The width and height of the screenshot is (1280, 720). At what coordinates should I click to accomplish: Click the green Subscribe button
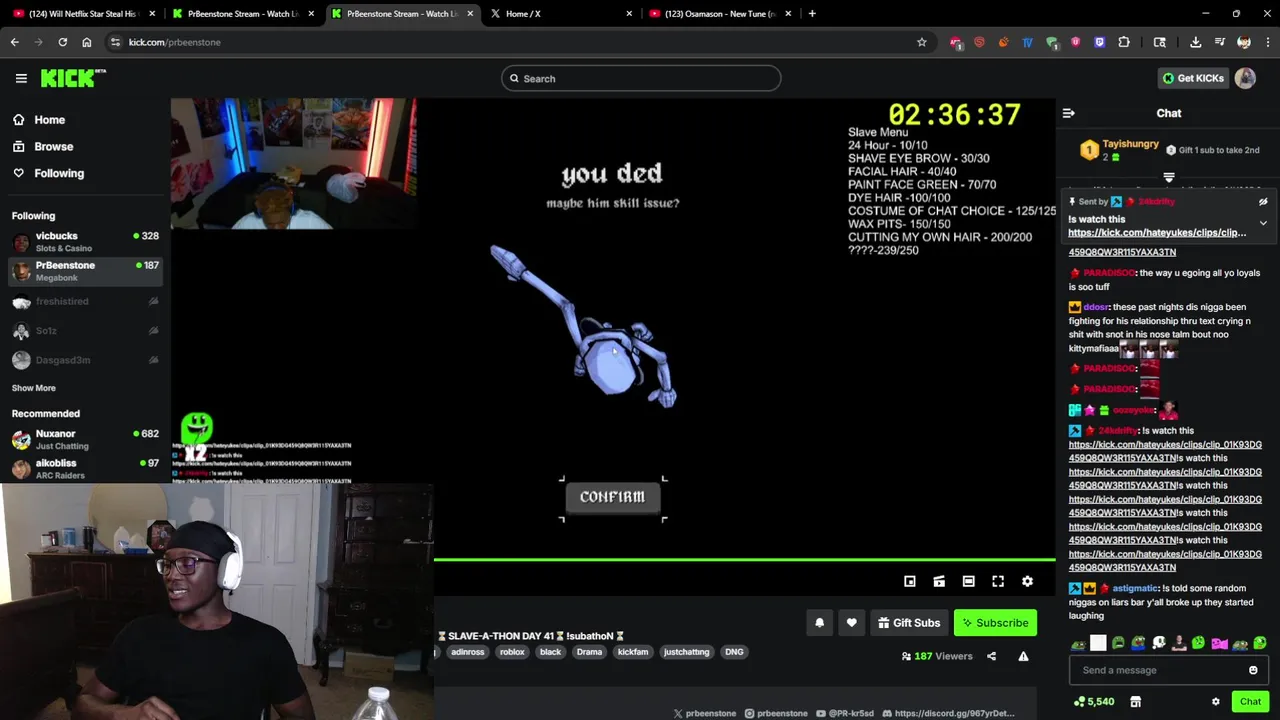(995, 623)
